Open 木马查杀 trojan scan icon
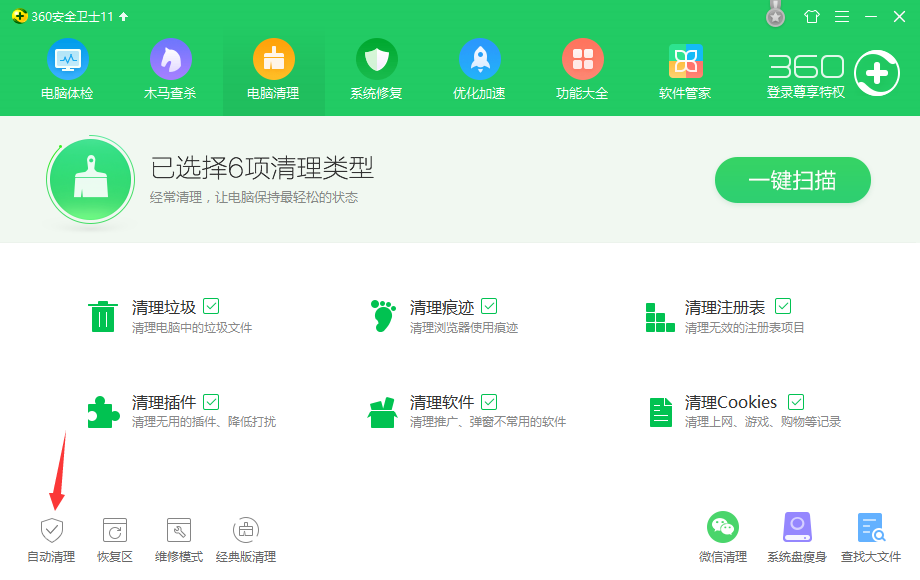 point(171,59)
